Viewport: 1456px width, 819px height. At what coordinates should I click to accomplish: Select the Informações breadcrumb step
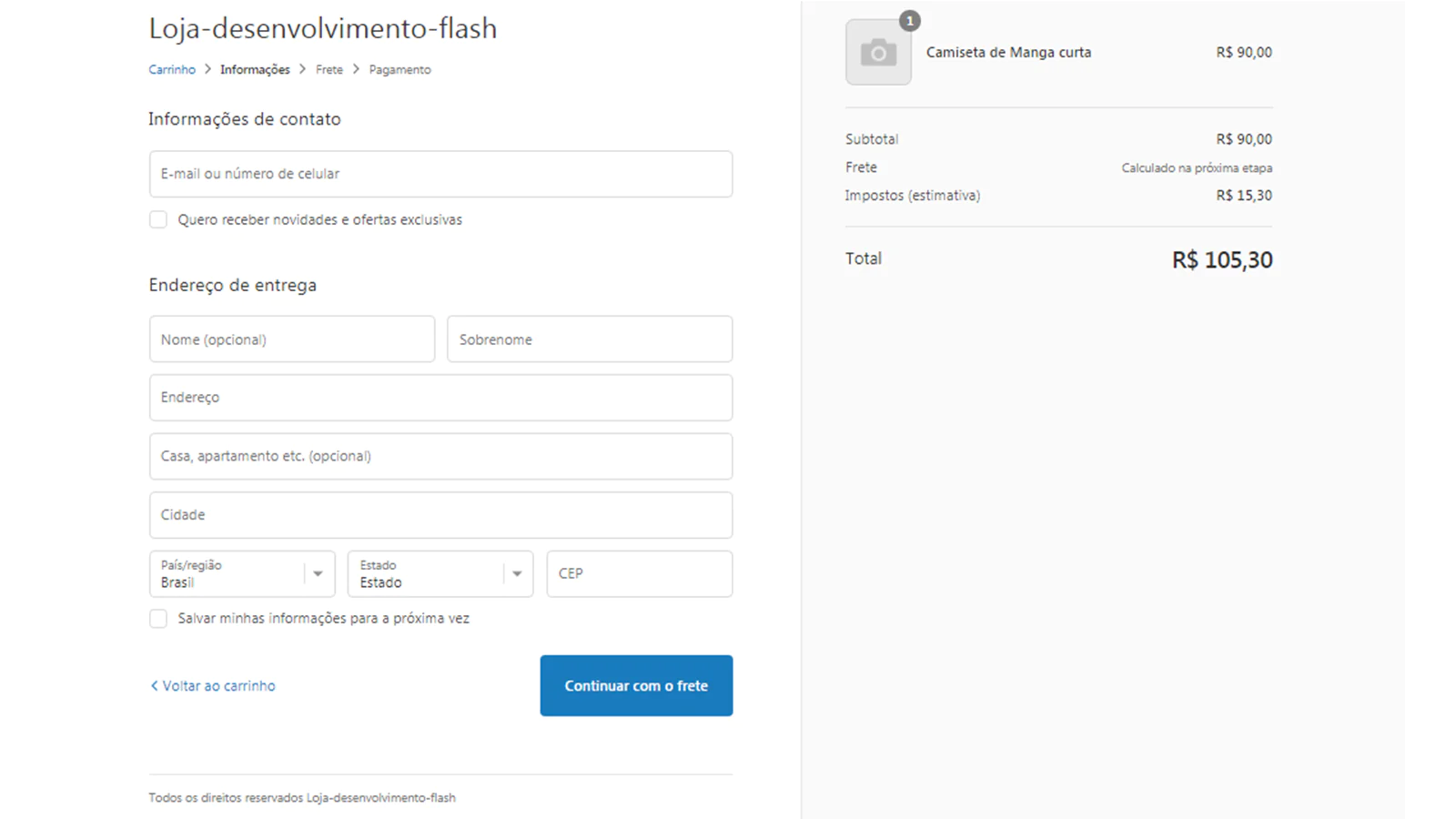click(255, 70)
